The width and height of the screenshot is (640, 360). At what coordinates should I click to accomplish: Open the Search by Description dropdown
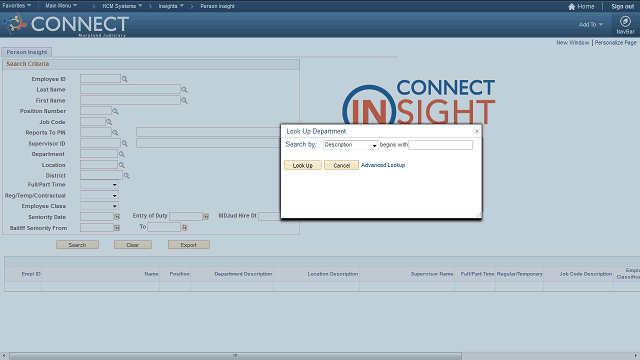[x=351, y=145]
